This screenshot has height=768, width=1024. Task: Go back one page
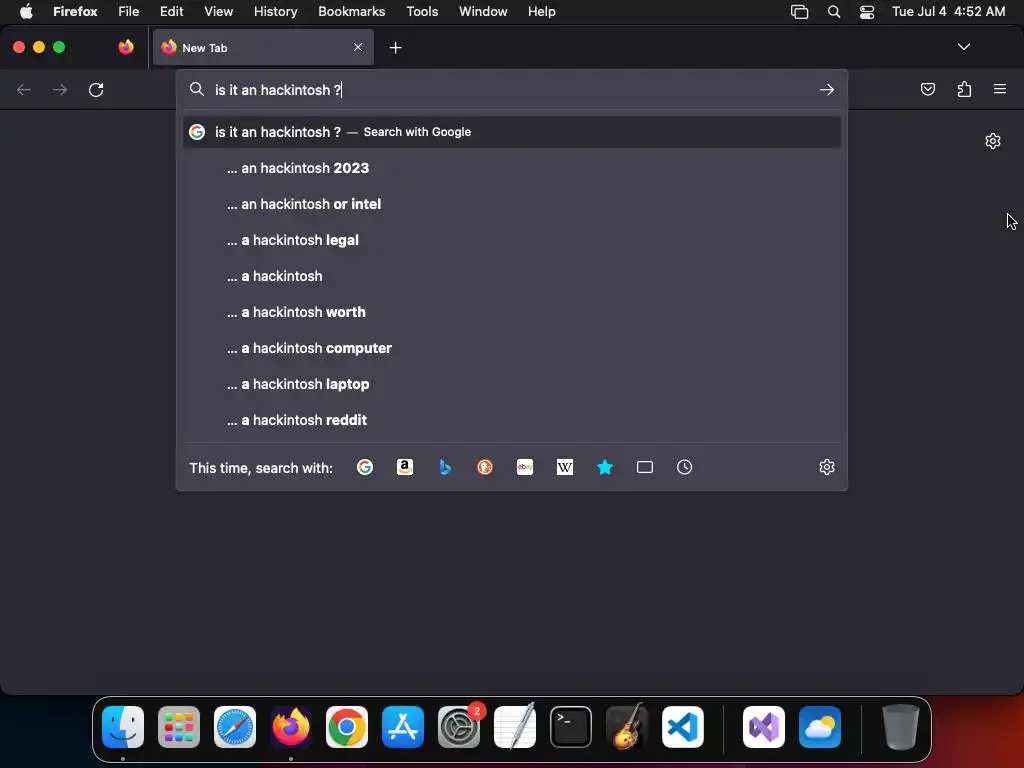tap(24, 89)
